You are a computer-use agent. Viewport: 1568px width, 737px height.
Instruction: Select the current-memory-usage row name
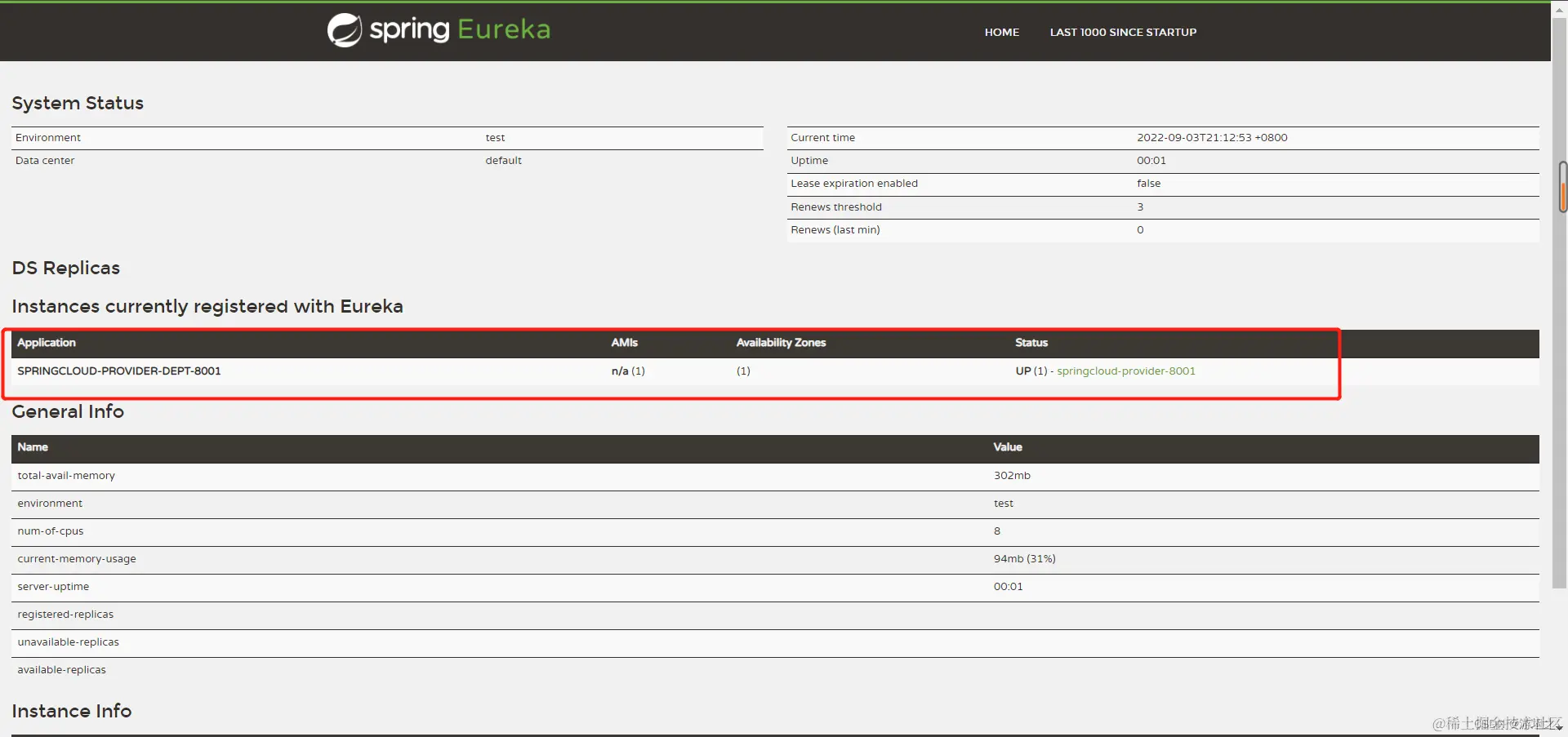click(x=77, y=559)
